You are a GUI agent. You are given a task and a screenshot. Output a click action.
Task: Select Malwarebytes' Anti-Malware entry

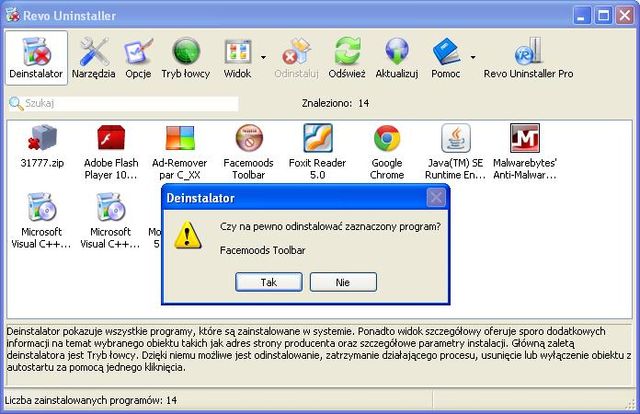point(525,152)
